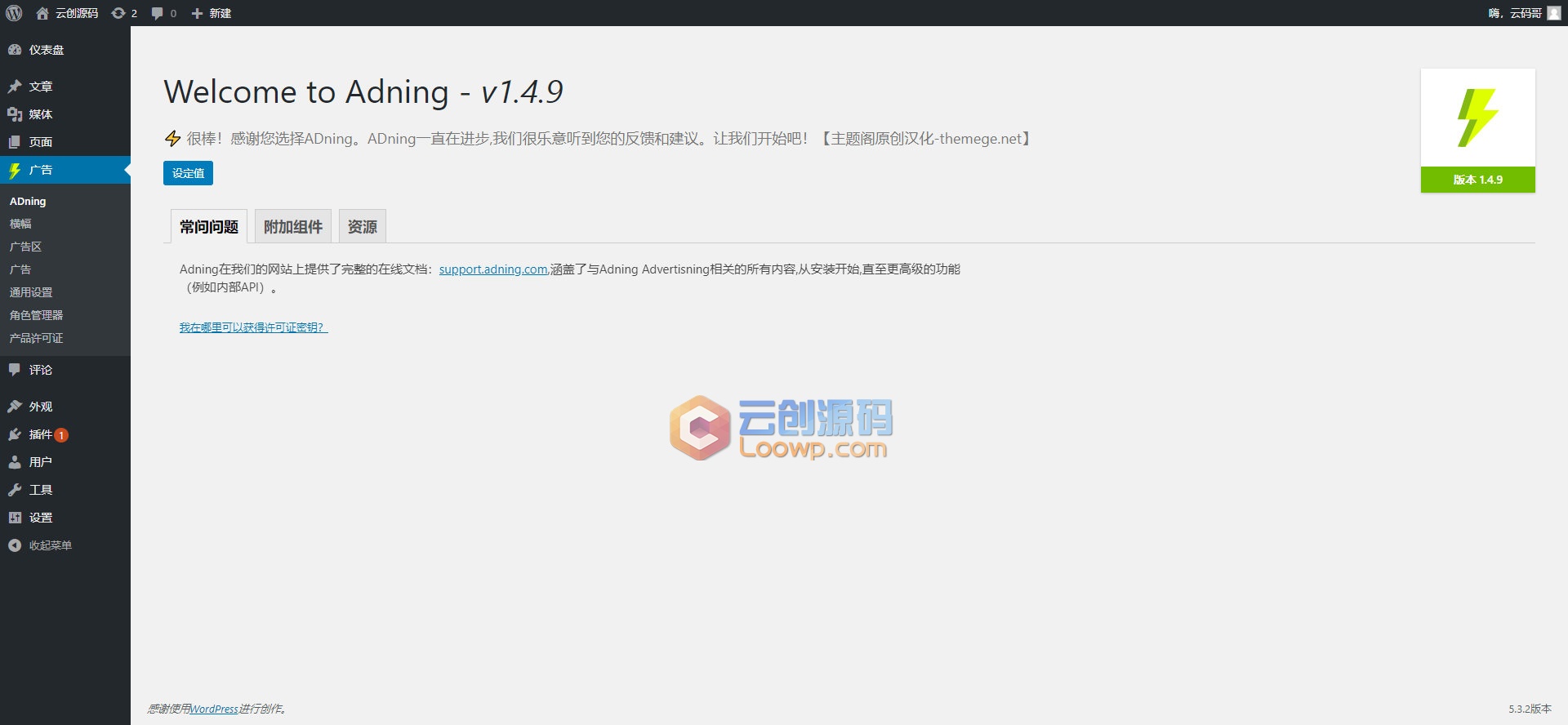Open the 用户 users menu
Screen dimensions: 1568x725
pos(65,462)
